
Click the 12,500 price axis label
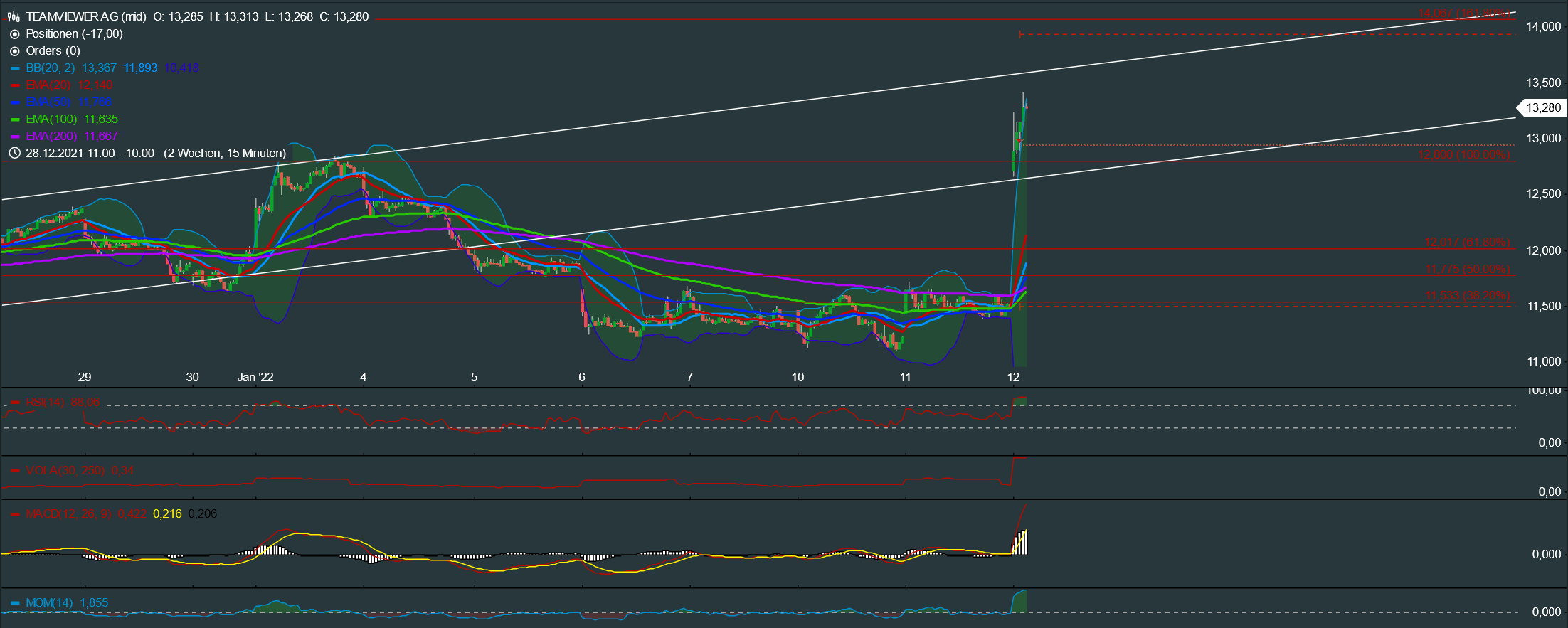click(x=1543, y=194)
